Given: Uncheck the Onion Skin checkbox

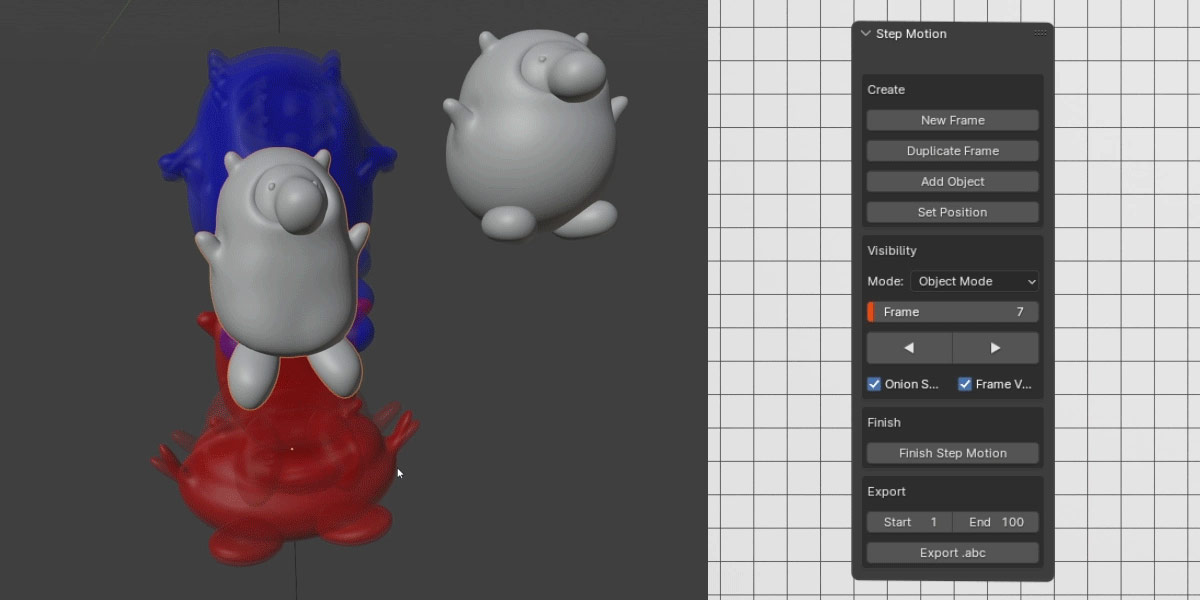Looking at the screenshot, I should click(873, 383).
